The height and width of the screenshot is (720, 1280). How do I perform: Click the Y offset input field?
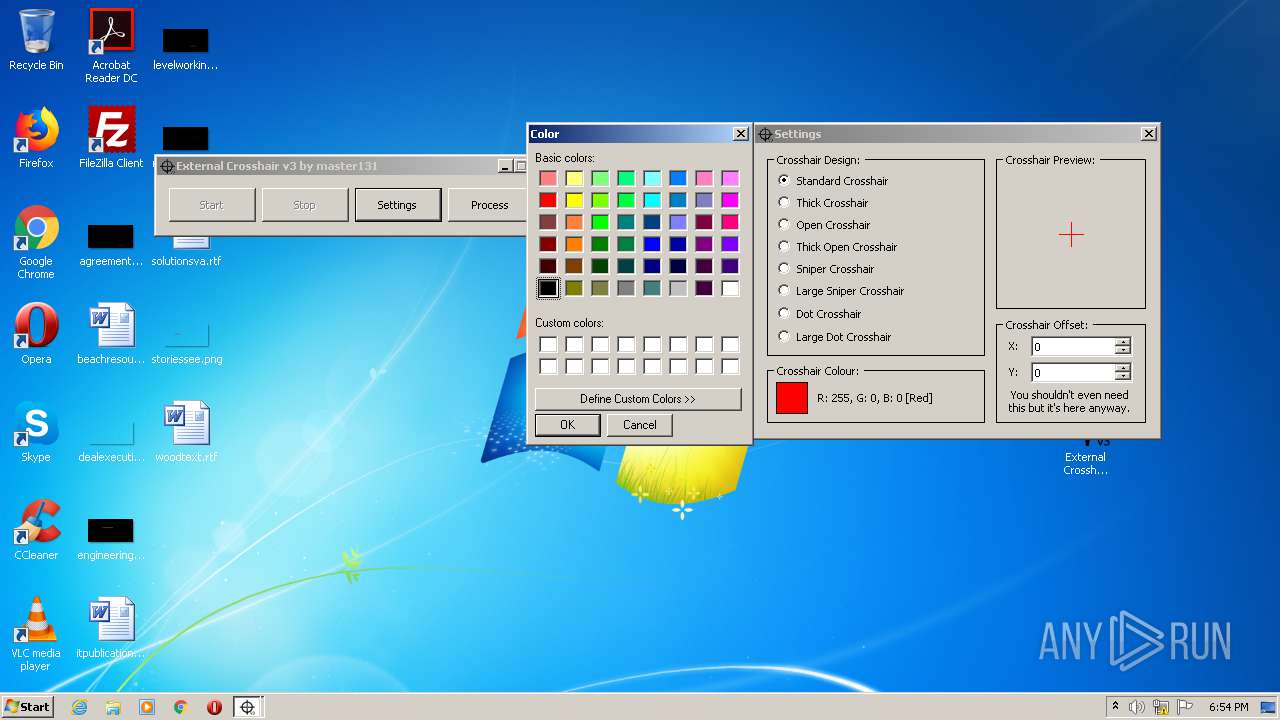click(x=1073, y=372)
